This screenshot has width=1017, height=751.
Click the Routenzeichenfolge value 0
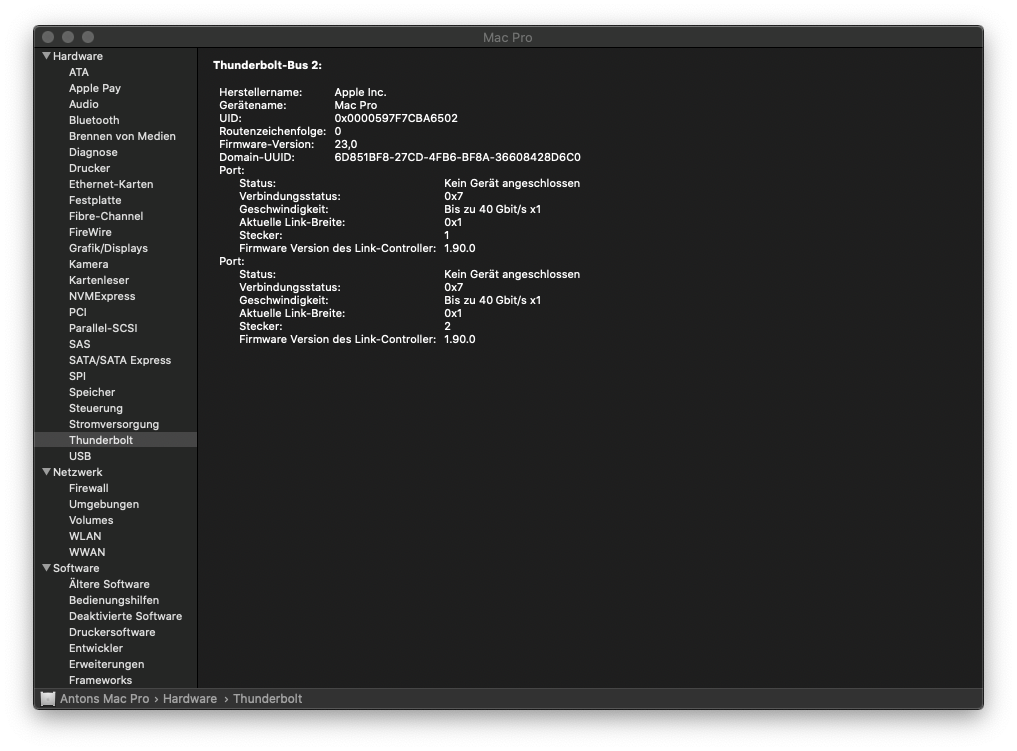coord(337,131)
